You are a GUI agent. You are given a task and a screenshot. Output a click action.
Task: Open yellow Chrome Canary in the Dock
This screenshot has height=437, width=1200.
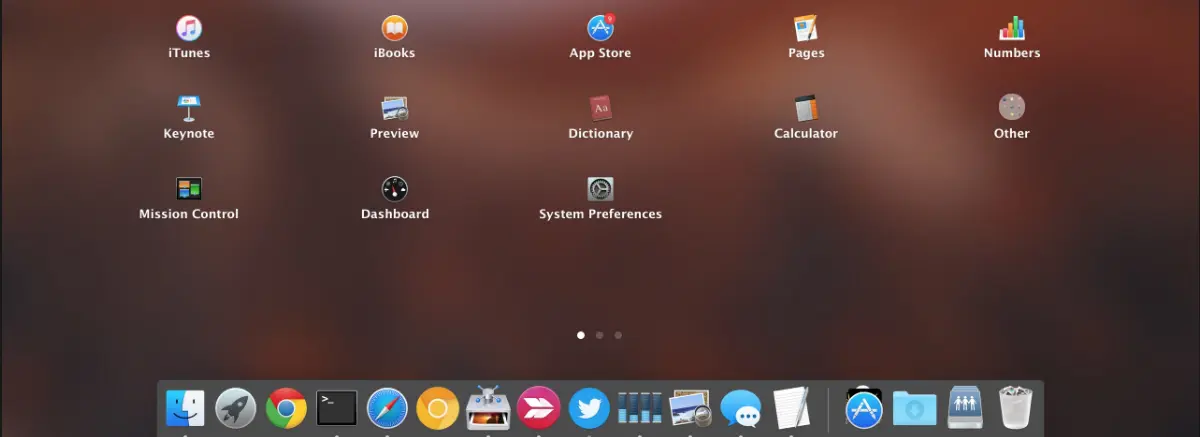click(x=437, y=408)
